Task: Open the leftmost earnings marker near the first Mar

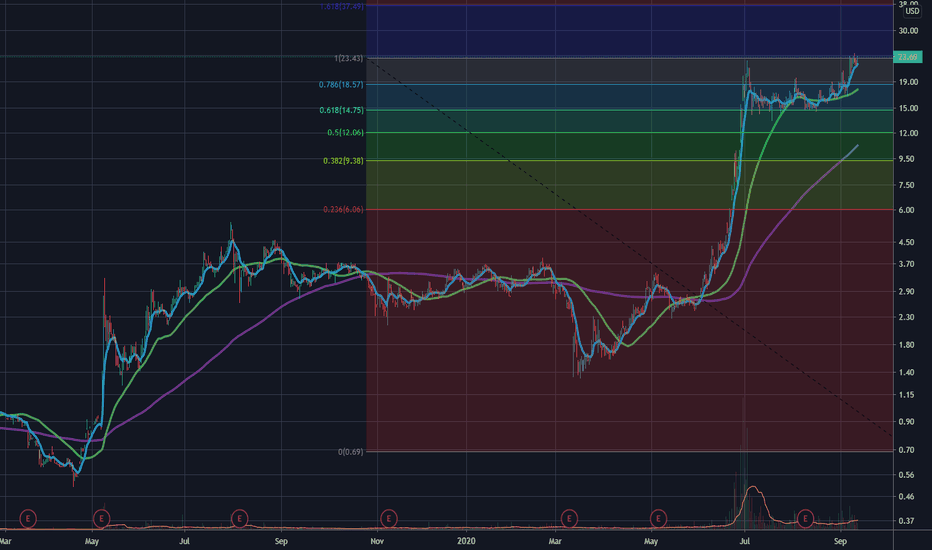Action: (x=28, y=518)
